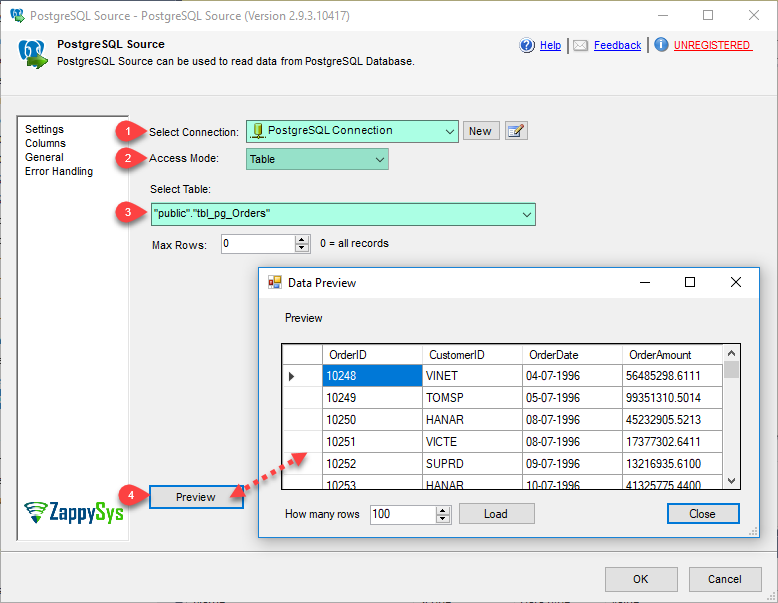
Task: Click the SUPRD customer cell
Action: 472,464
